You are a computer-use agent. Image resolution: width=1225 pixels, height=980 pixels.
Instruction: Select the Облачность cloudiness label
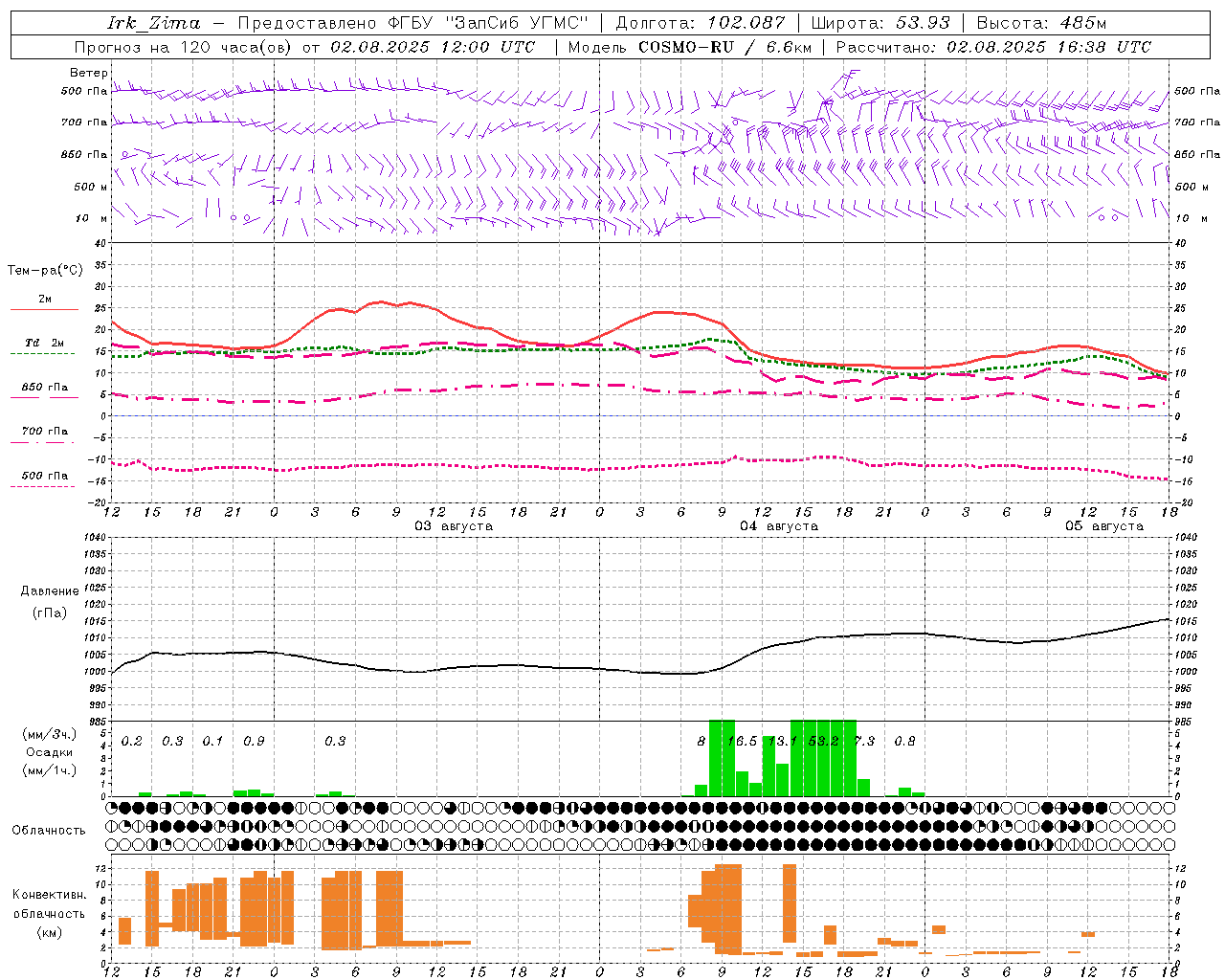[49, 830]
